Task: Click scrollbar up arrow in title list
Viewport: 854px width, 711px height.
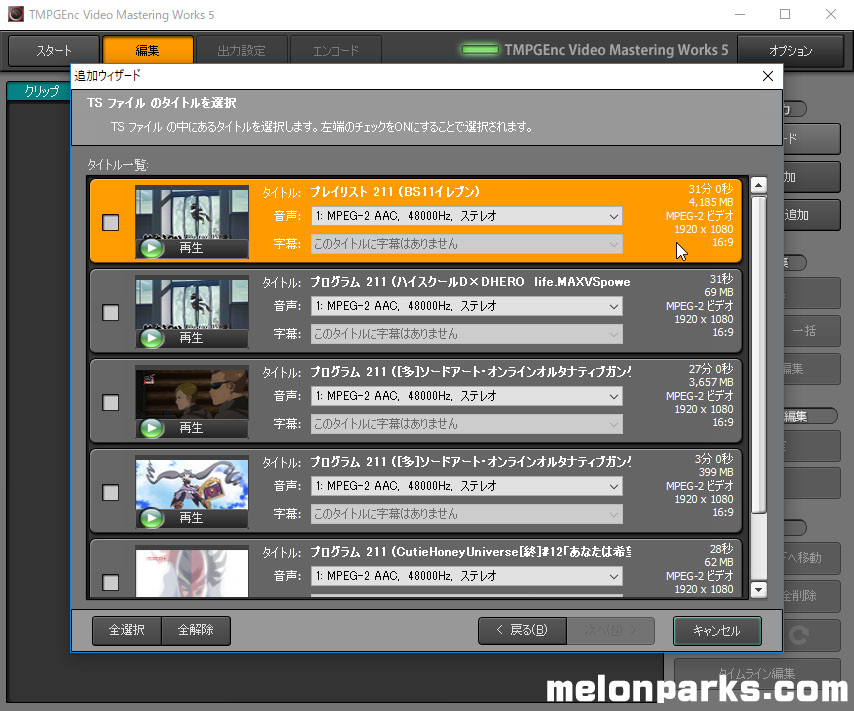Action: [759, 185]
